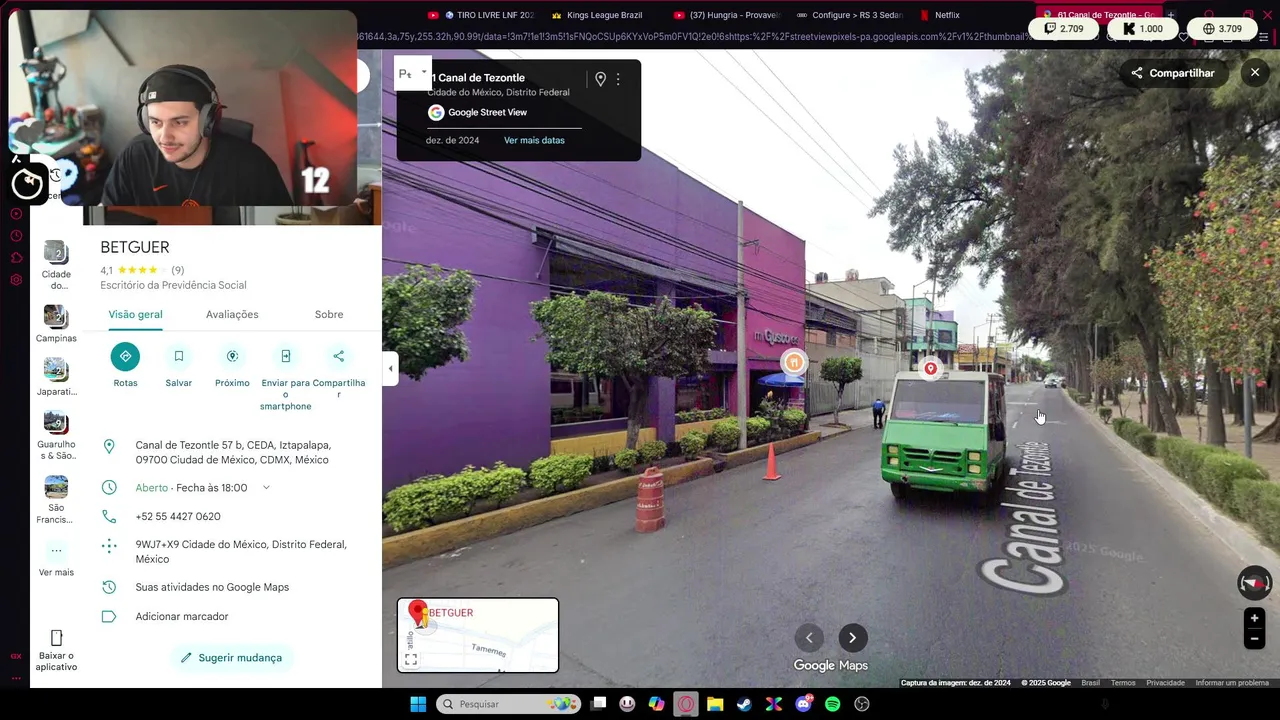Click the Compartilhar icon in BETGUER panel
Screen dimensions: 1280x720
pos(338,356)
